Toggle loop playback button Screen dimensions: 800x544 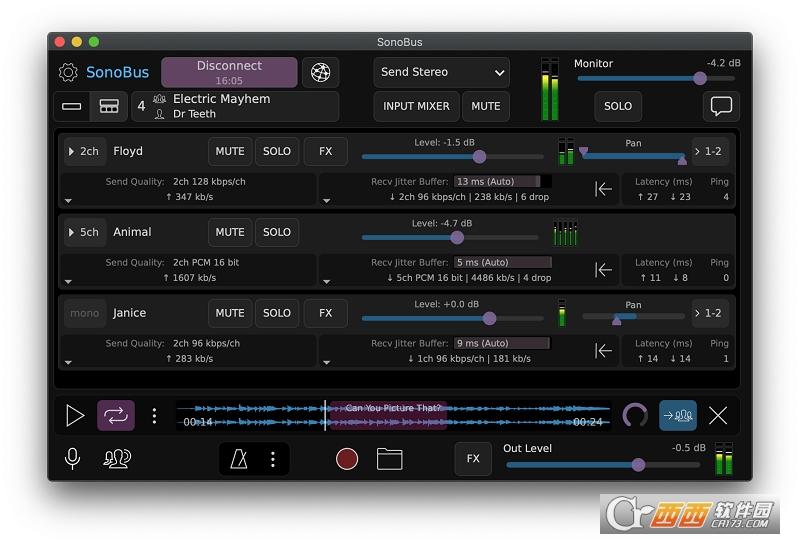pyautogui.click(x=116, y=415)
